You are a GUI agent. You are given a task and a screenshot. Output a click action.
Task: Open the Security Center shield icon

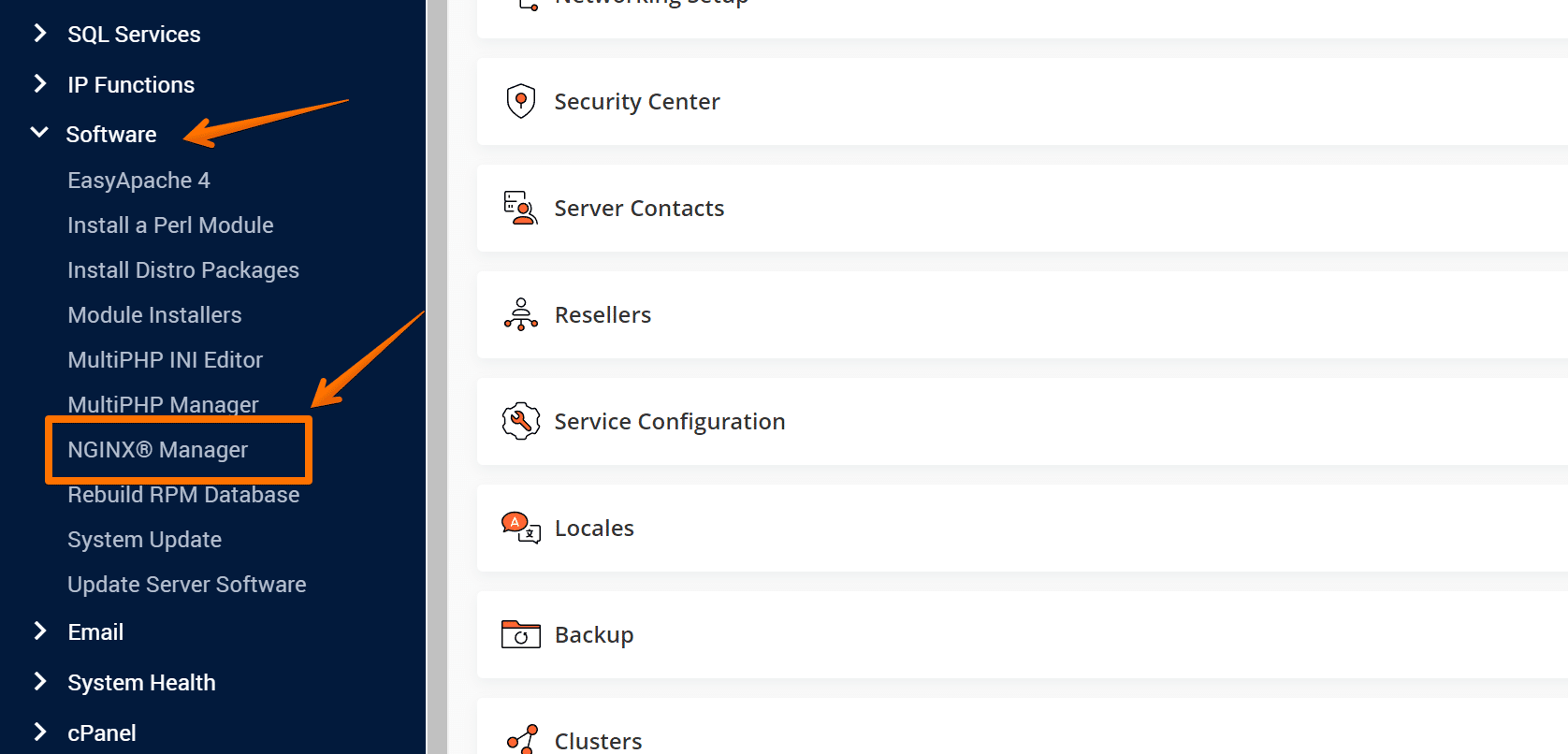click(x=521, y=101)
